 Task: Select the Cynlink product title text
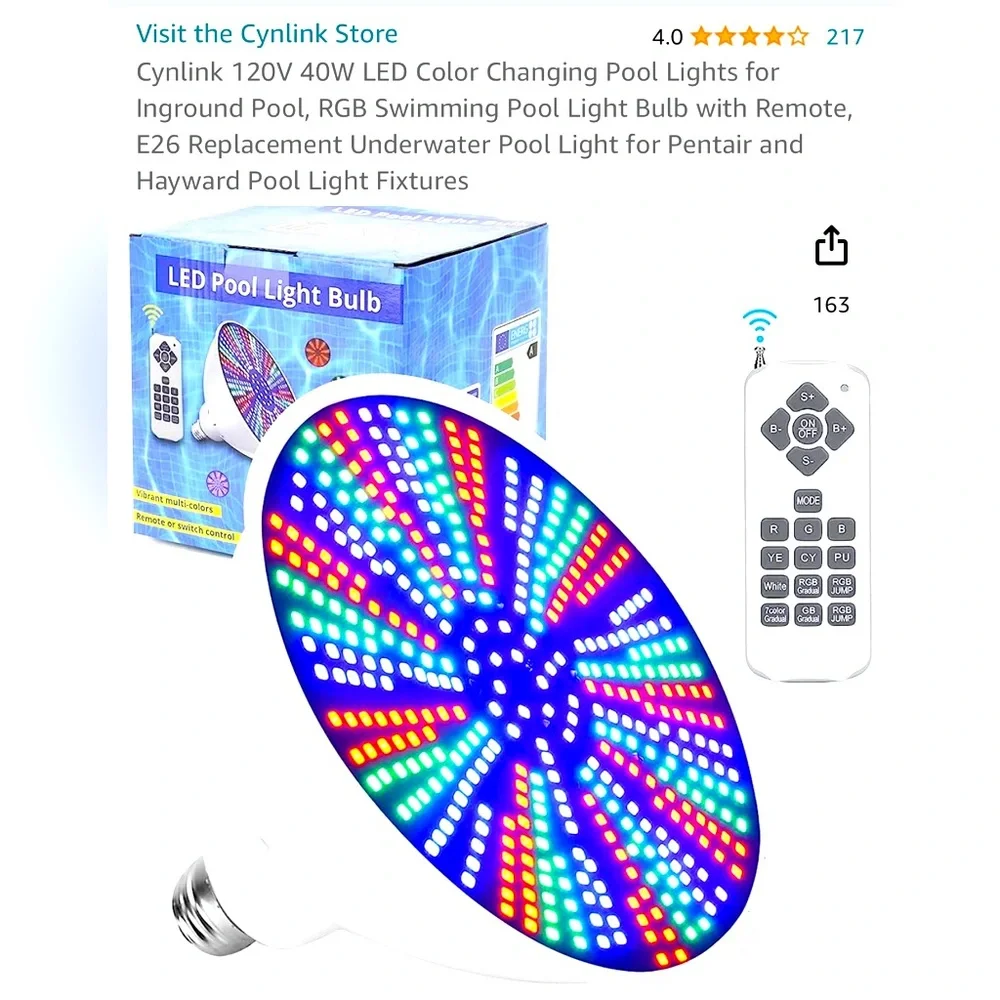[494, 126]
